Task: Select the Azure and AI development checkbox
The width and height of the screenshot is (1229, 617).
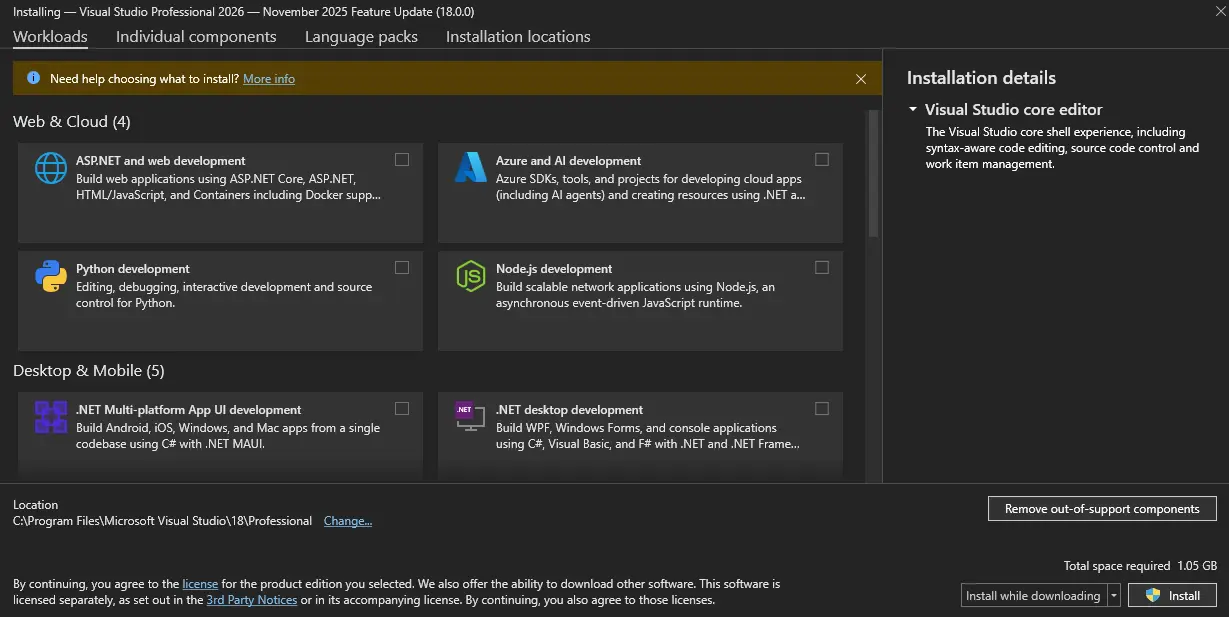Action: click(822, 159)
